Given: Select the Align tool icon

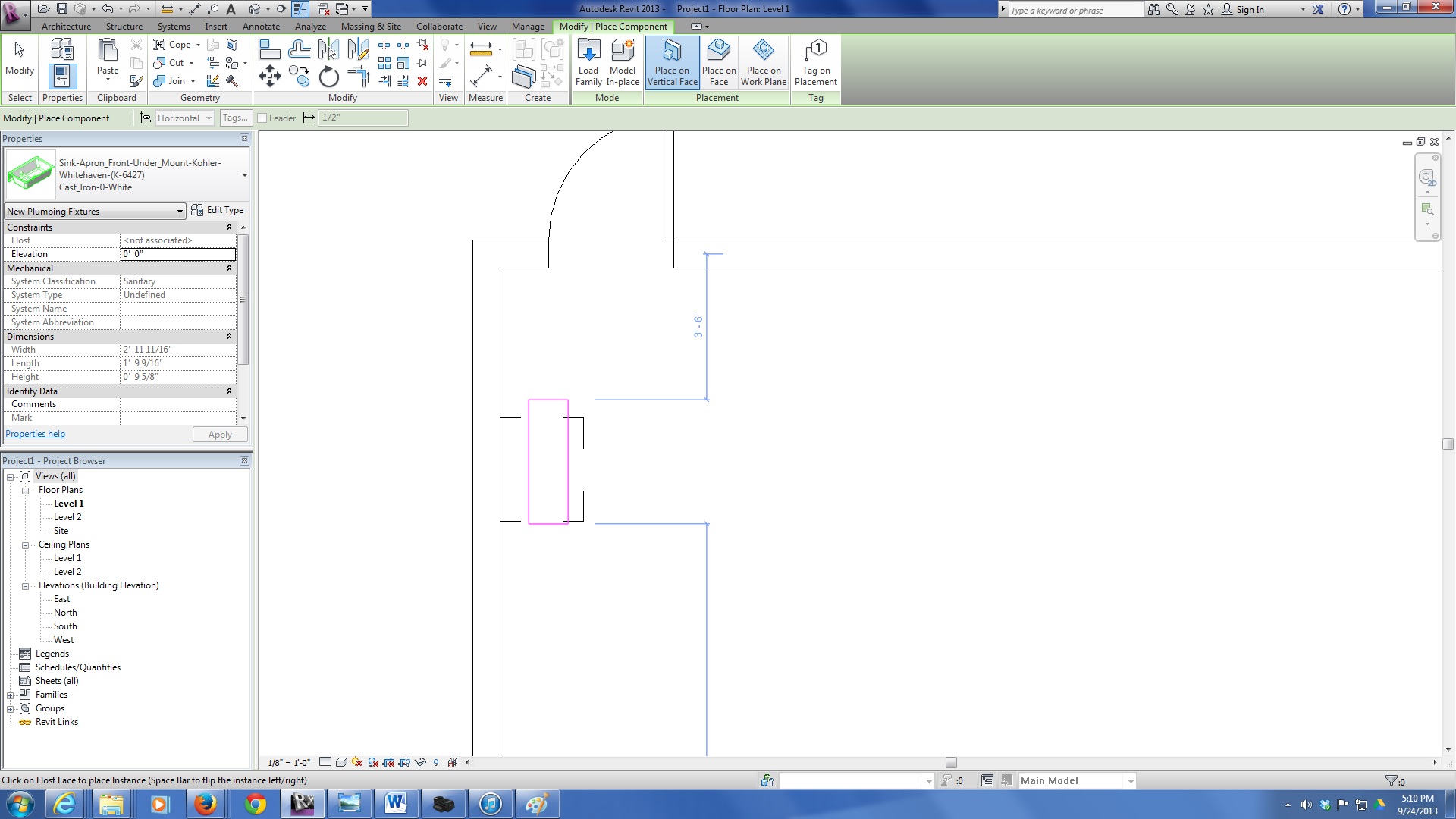Looking at the screenshot, I should point(269,50).
